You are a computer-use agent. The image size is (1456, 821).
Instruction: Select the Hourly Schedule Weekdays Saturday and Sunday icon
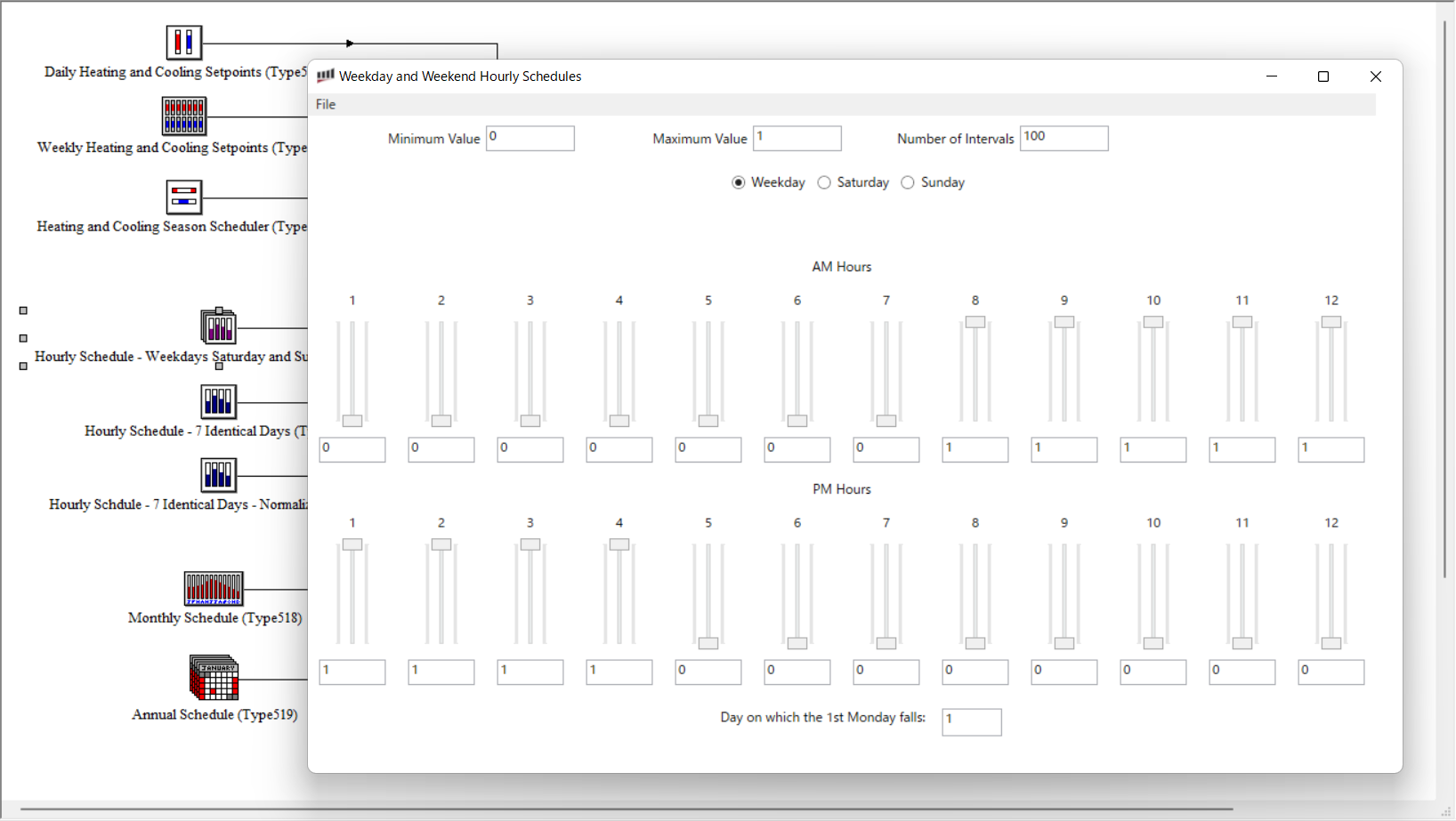pyautogui.click(x=218, y=326)
